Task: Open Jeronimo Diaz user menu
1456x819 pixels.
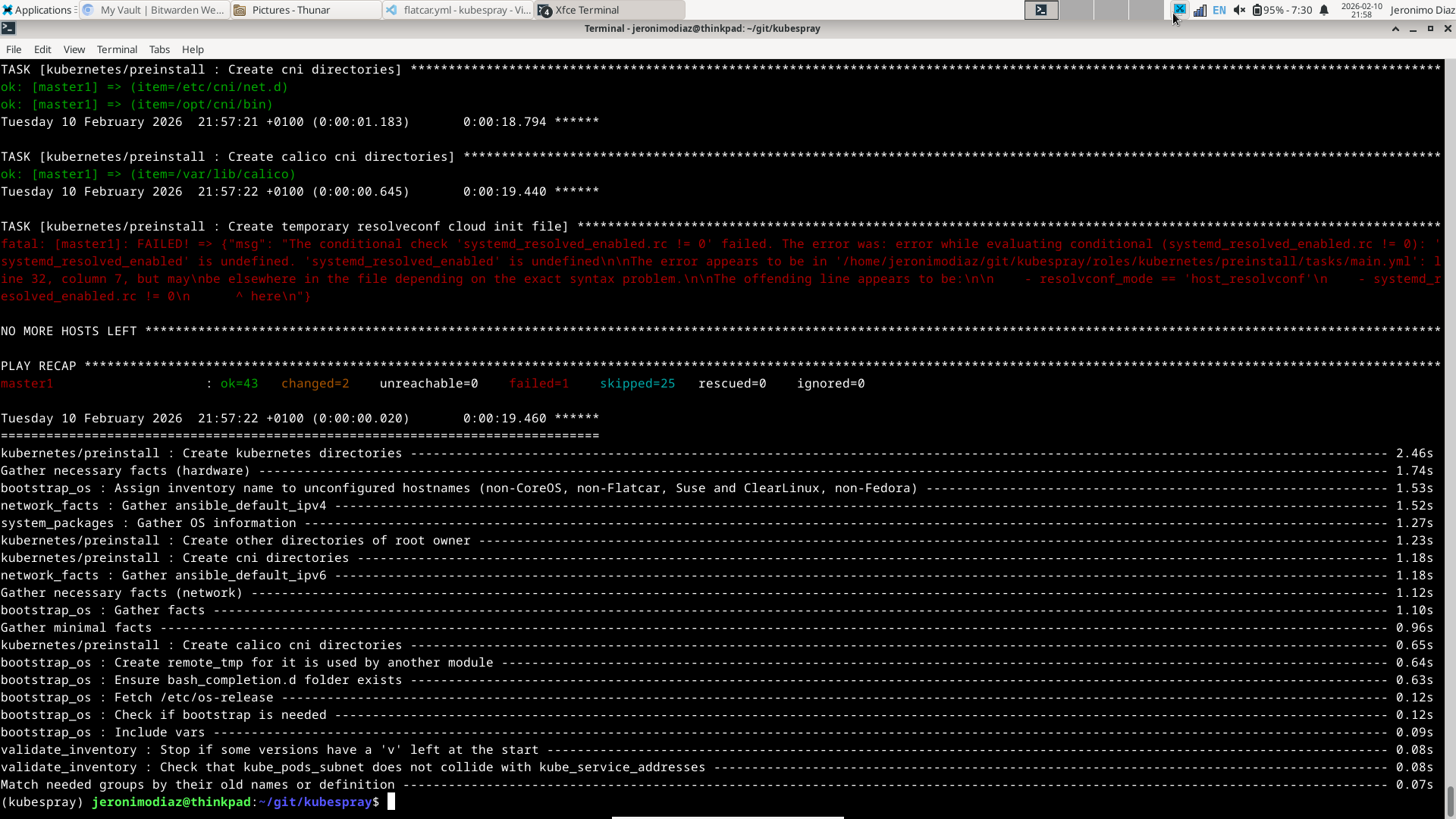Action: pyautogui.click(x=1422, y=10)
